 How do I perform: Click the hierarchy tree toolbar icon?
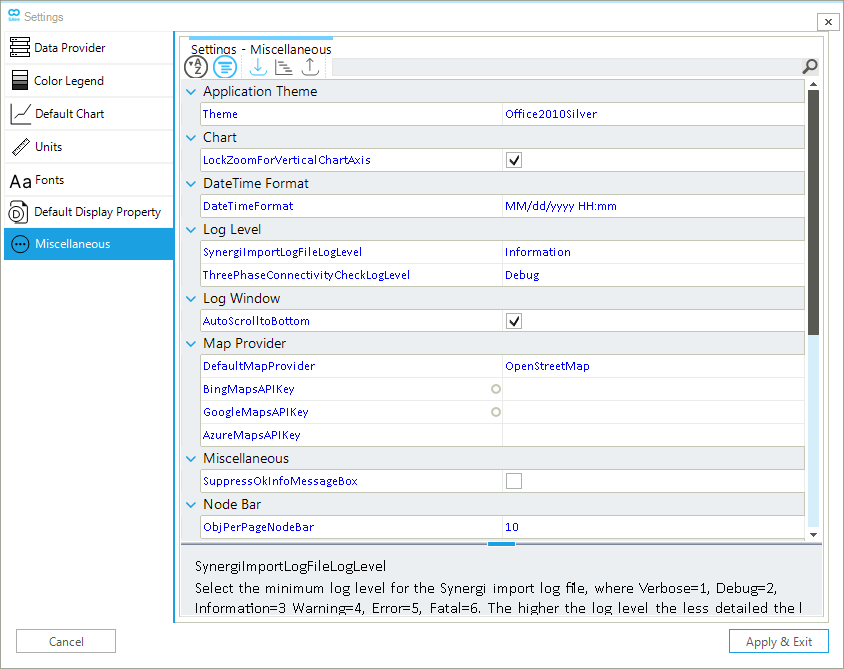point(284,67)
